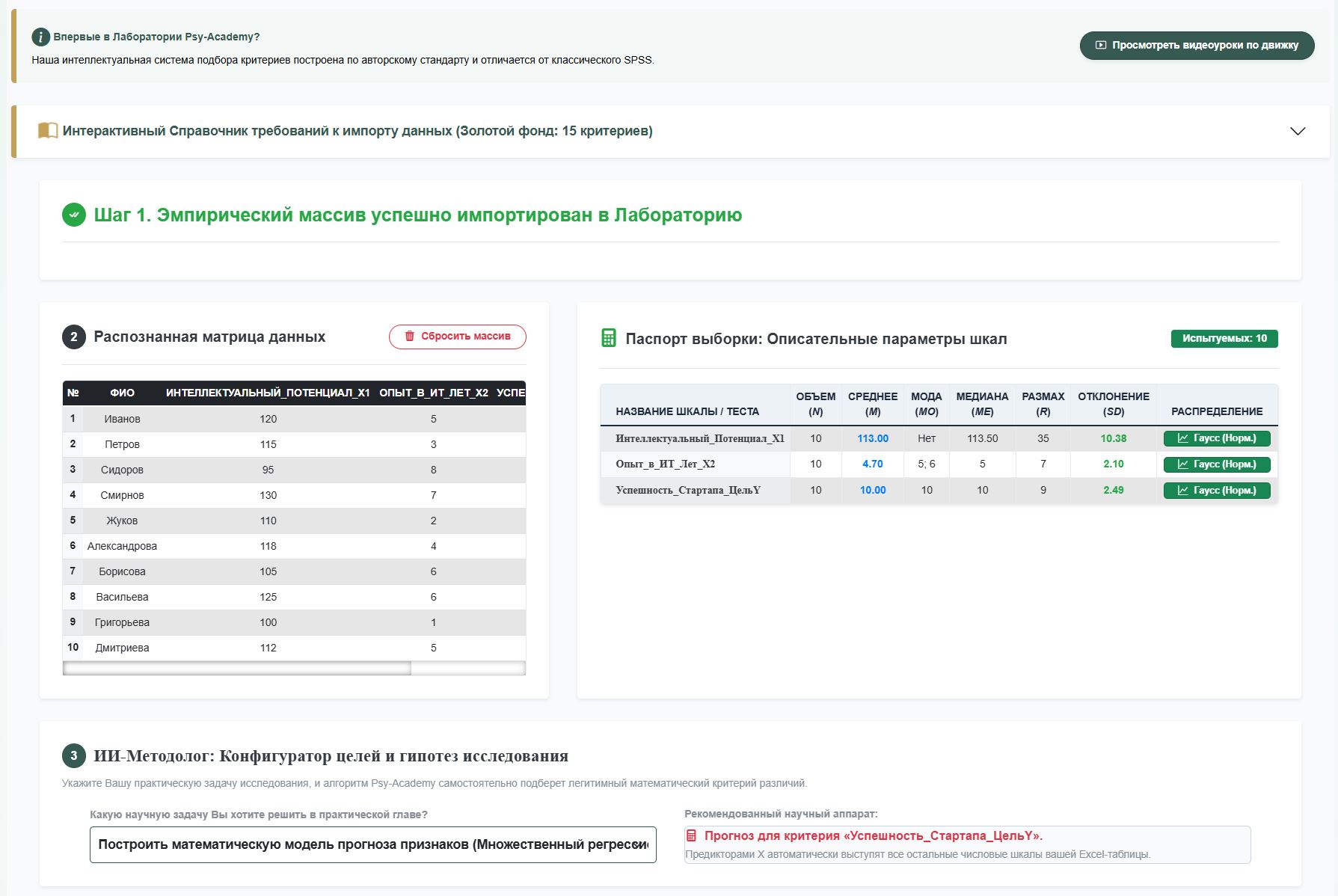The image size is (1338, 896).
Task: Click step number 3 circle badge
Action: pyautogui.click(x=73, y=755)
